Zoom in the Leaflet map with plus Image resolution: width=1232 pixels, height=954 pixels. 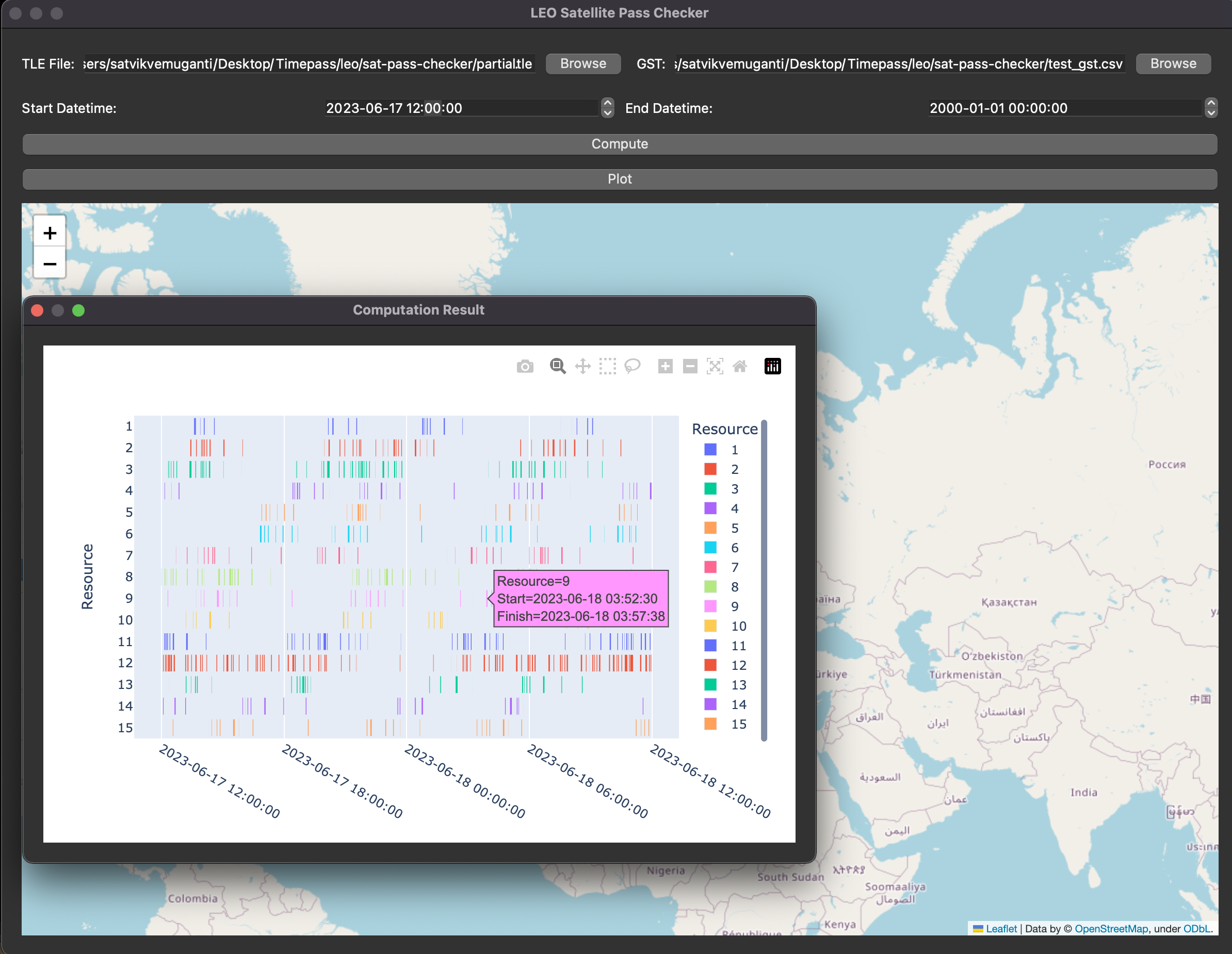[x=50, y=233]
